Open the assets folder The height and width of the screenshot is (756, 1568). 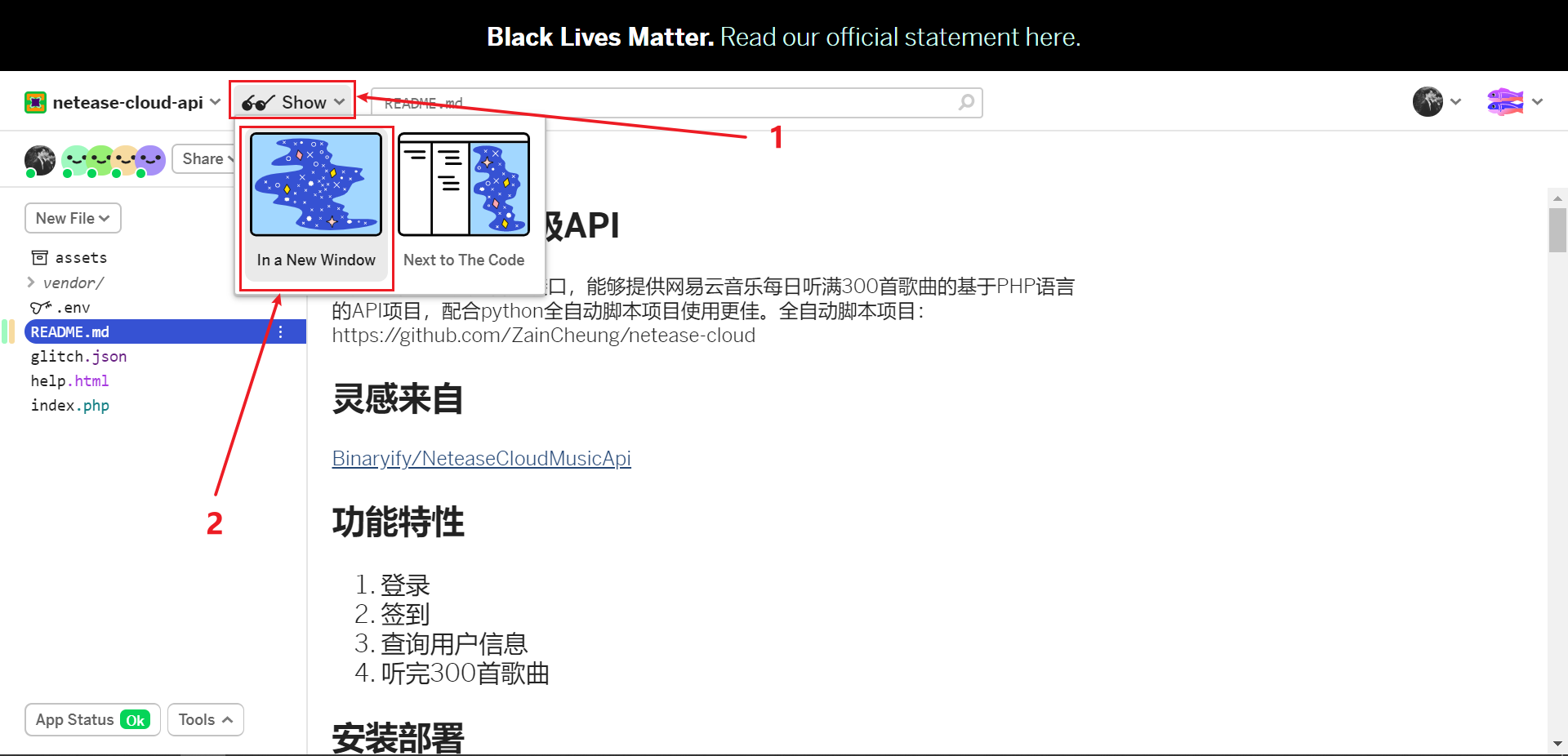coord(81,258)
